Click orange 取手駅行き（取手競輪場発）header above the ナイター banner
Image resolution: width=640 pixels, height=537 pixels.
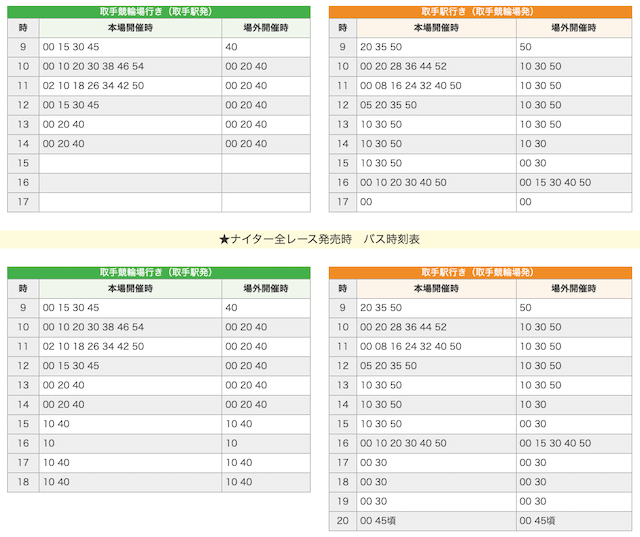pyautogui.click(x=480, y=12)
